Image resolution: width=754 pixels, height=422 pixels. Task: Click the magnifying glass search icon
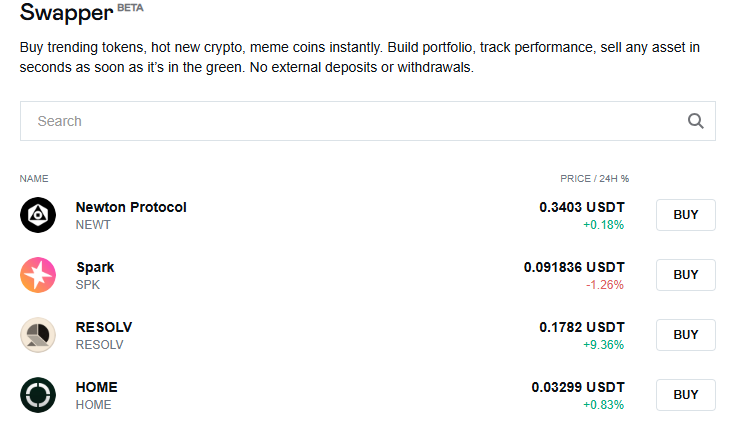[x=695, y=121]
